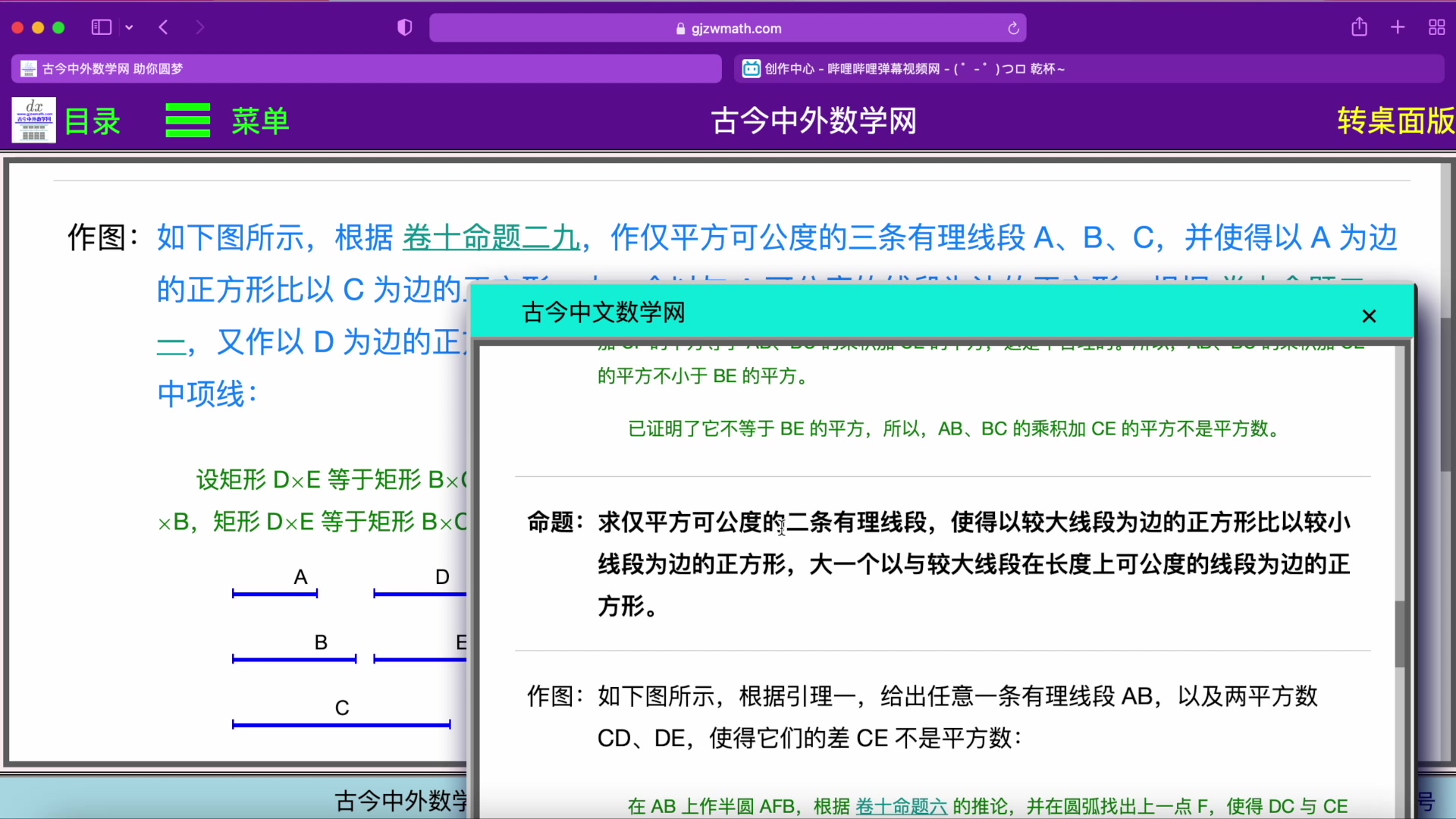Go forward with the forward arrow
This screenshot has width=1456, height=819.
click(x=199, y=27)
